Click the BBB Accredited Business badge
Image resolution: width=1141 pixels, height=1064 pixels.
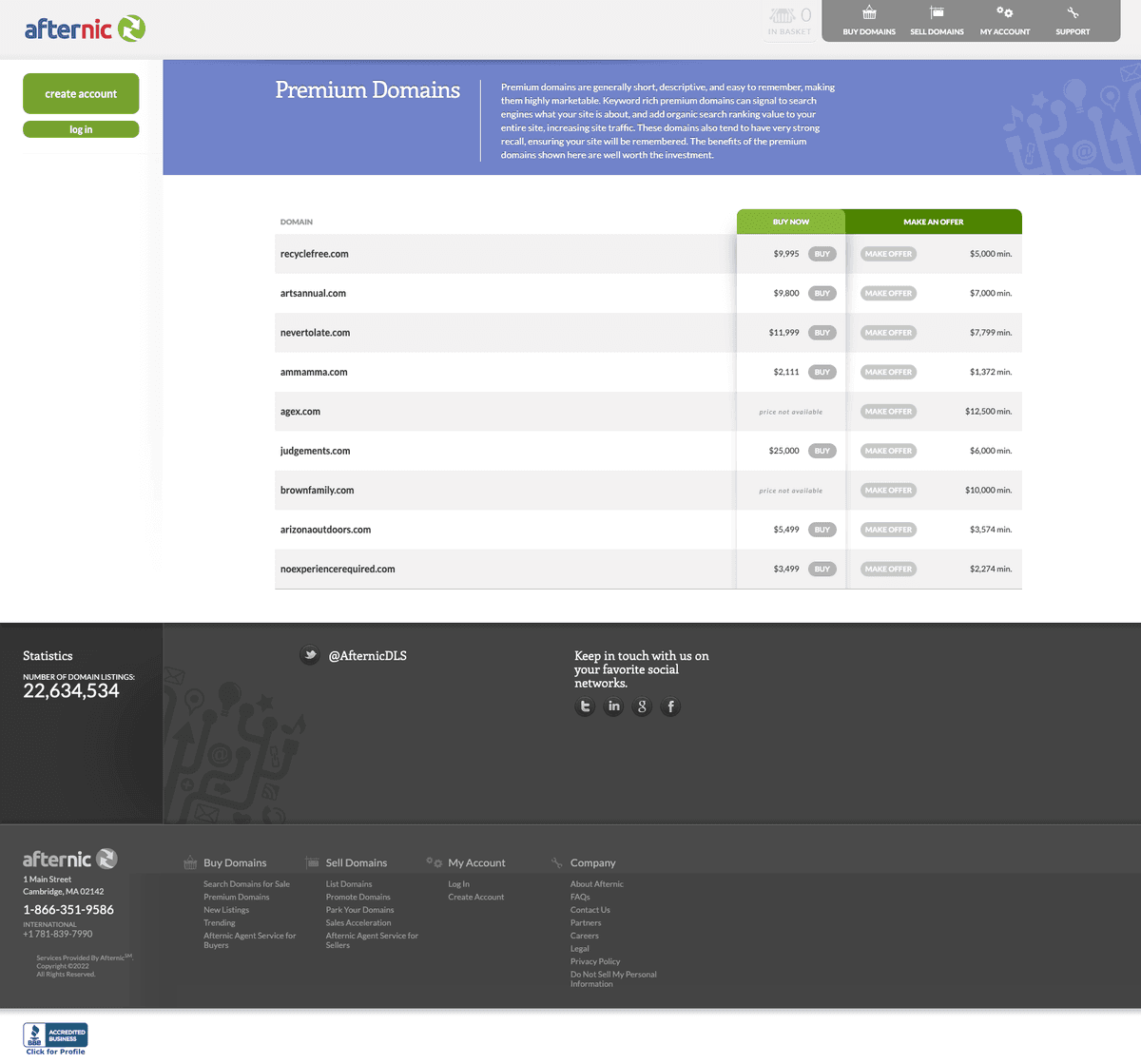point(55,1037)
